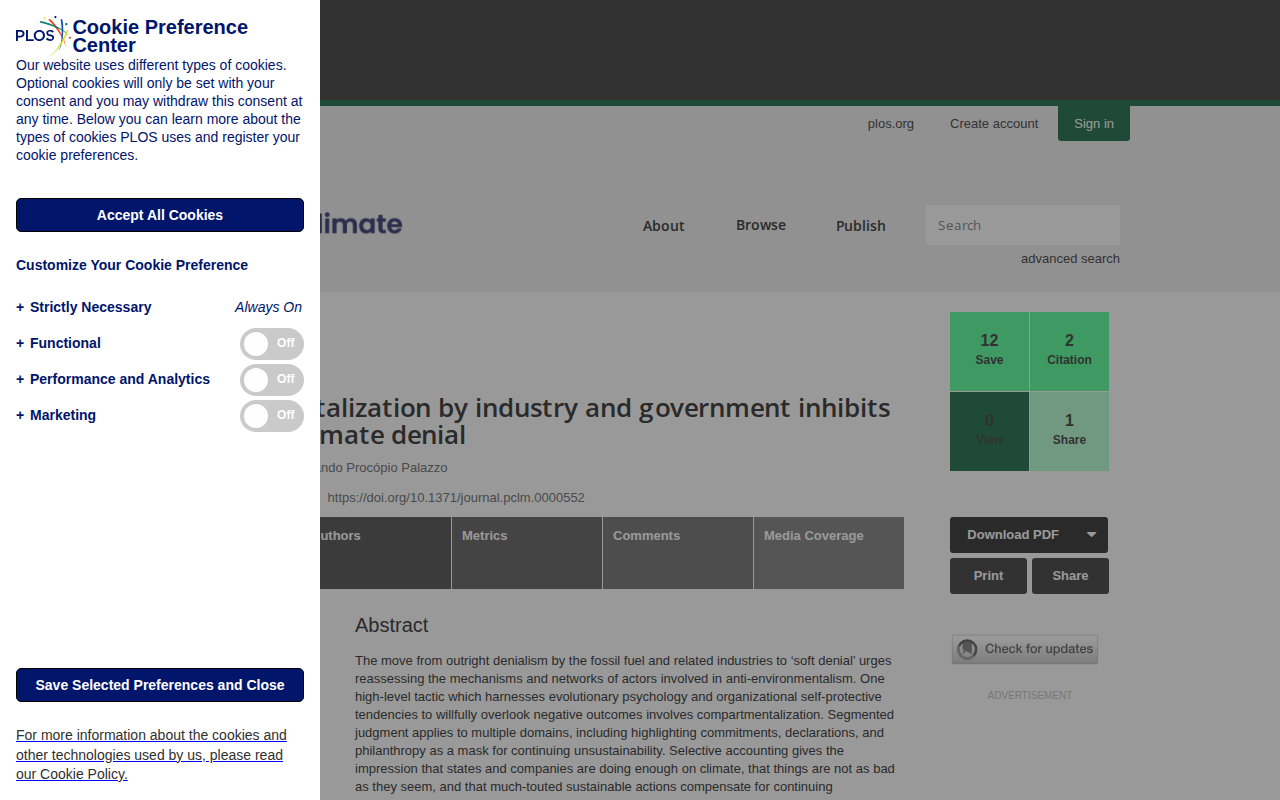Click the 0 View metric tile
Image resolution: width=1280 pixels, height=800 pixels.
pyautogui.click(x=989, y=431)
